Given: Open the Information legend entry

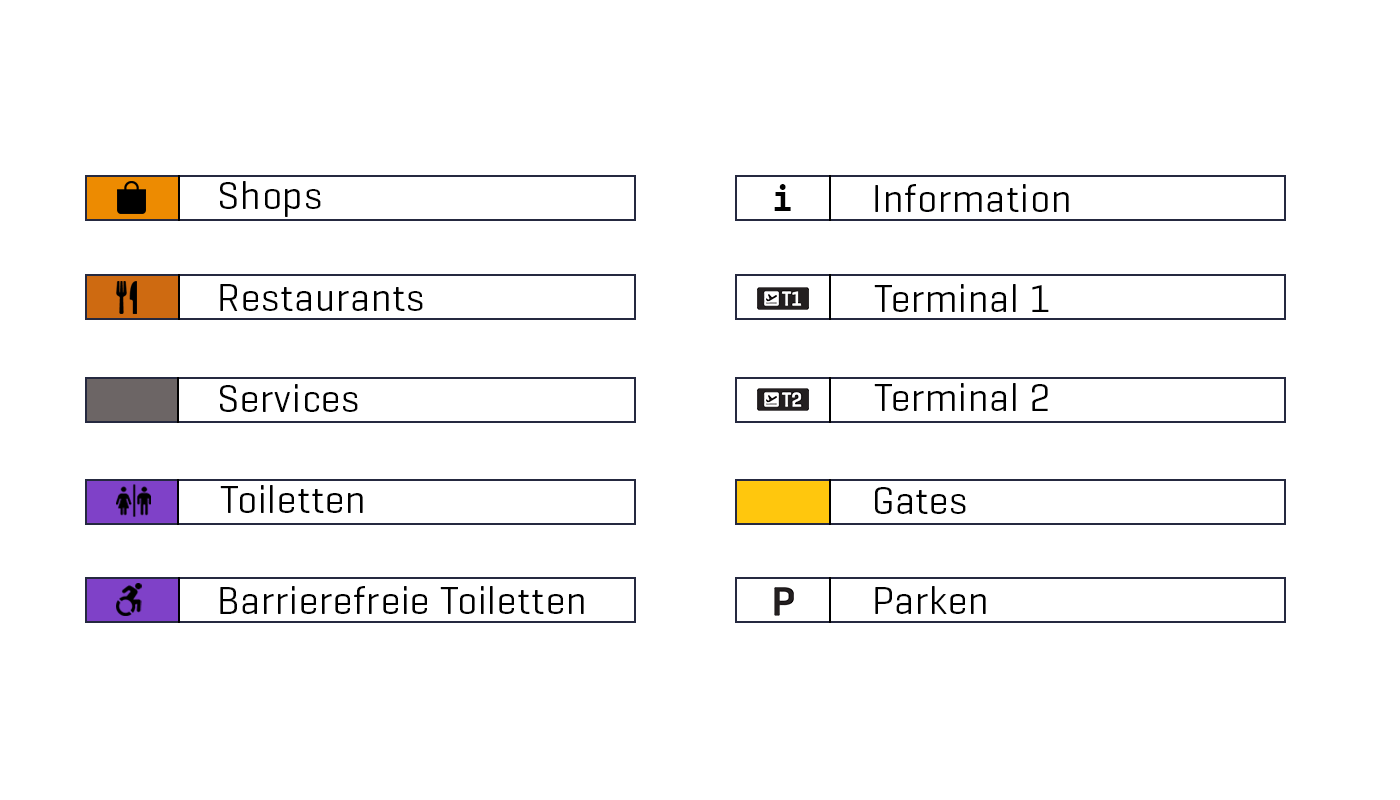Looking at the screenshot, I should pos(971,199).
